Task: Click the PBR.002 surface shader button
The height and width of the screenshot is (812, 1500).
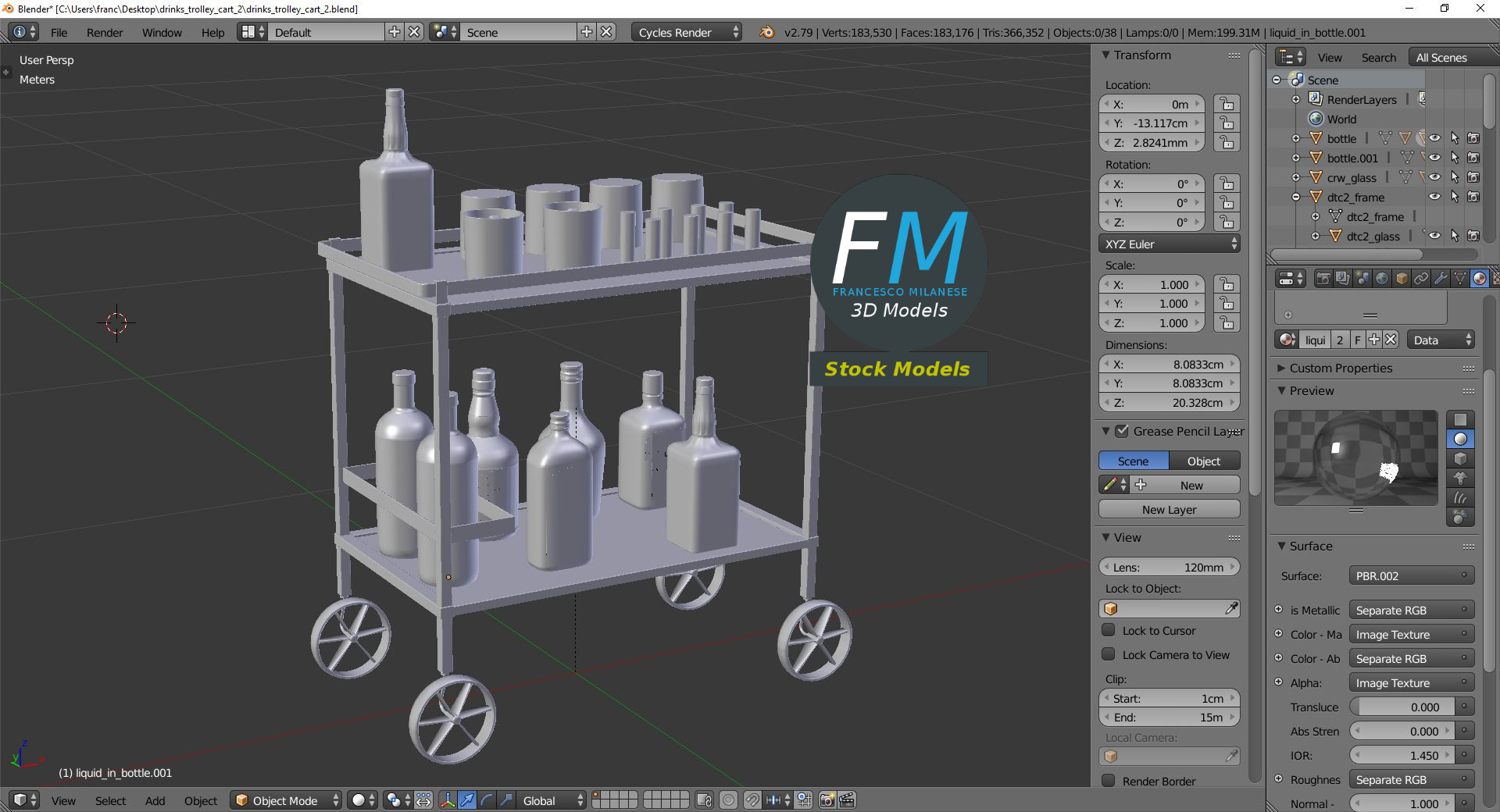Action: pos(1412,575)
